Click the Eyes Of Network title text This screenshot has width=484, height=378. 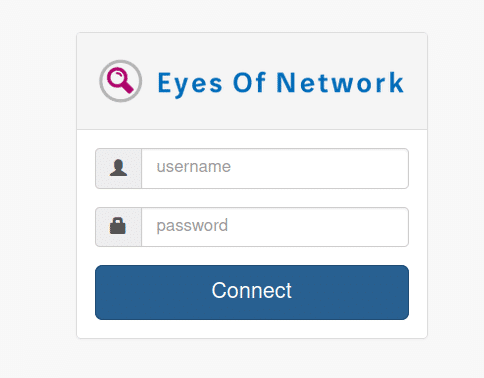click(280, 83)
